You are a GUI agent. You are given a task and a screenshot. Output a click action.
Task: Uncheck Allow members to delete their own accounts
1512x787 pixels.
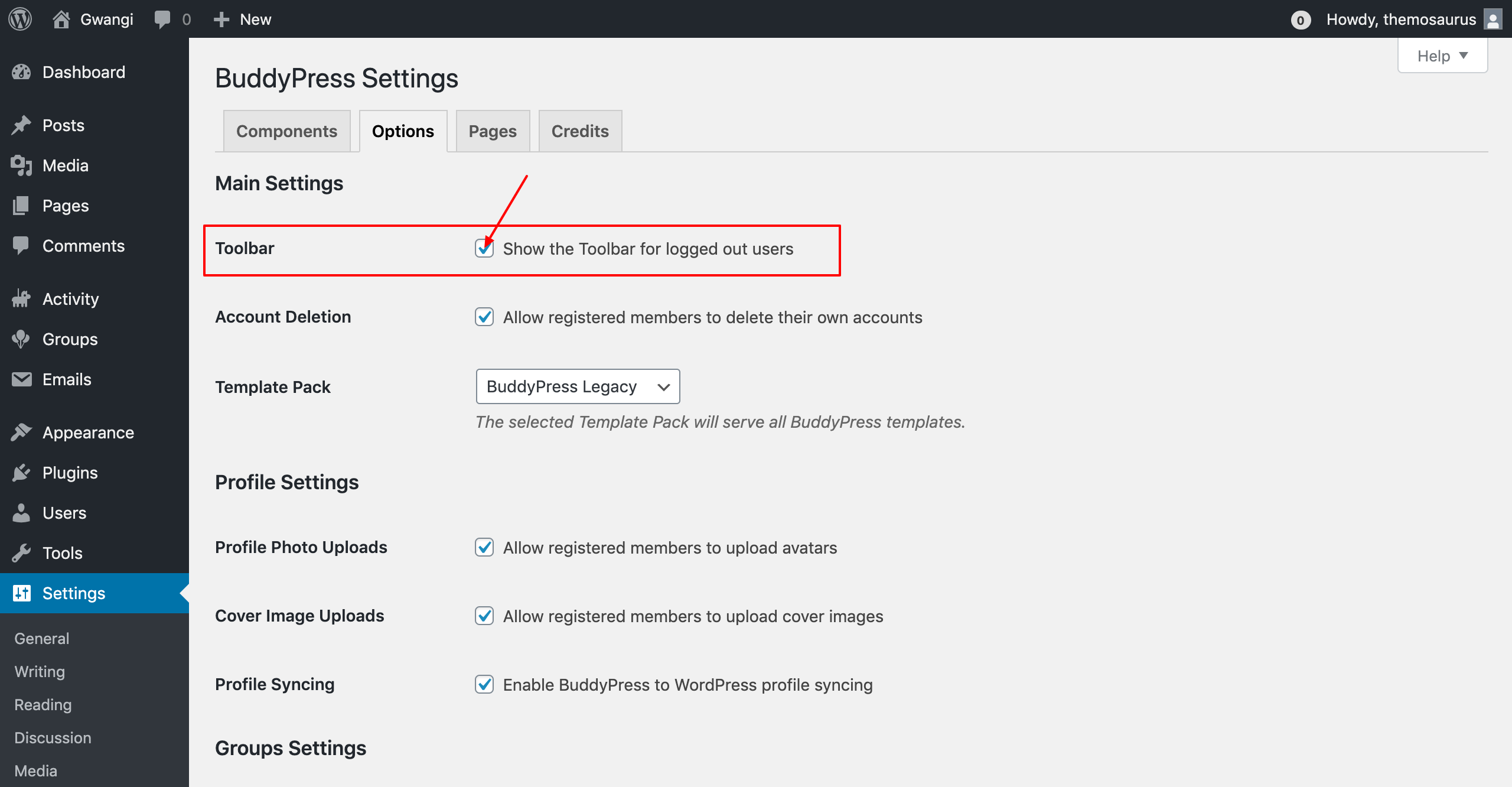click(484, 317)
